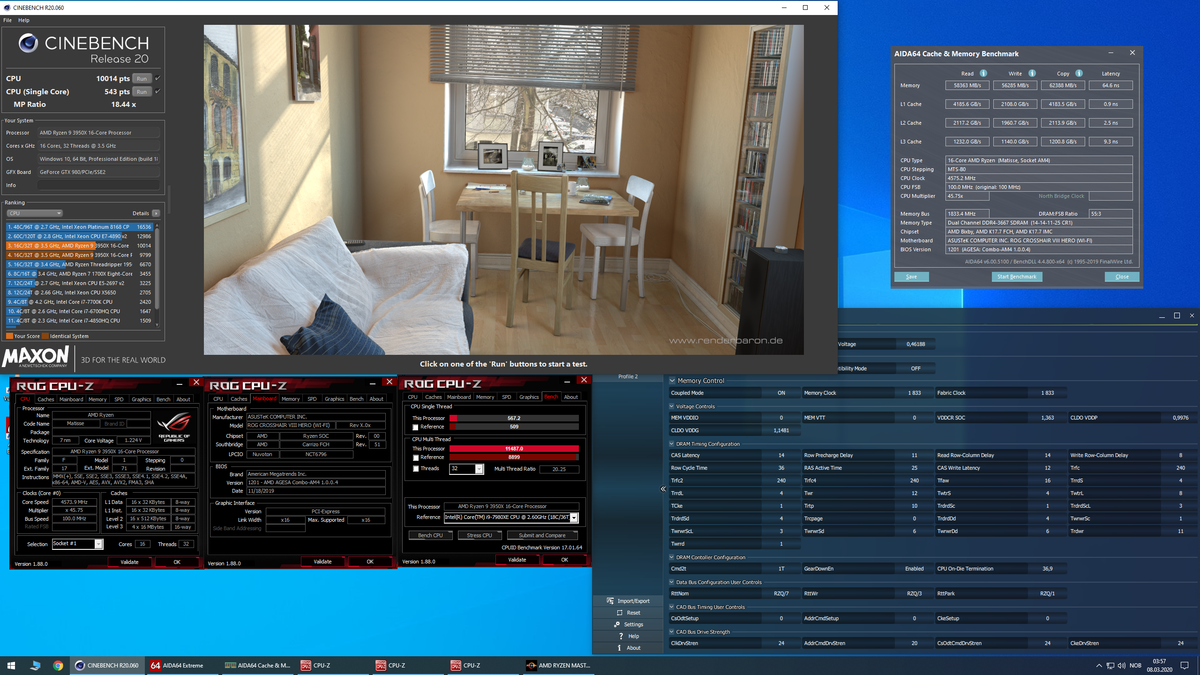The width and height of the screenshot is (1200, 675).
Task: Collapse Ryzen Master sidebar with double-arrow
Action: [x=662, y=489]
